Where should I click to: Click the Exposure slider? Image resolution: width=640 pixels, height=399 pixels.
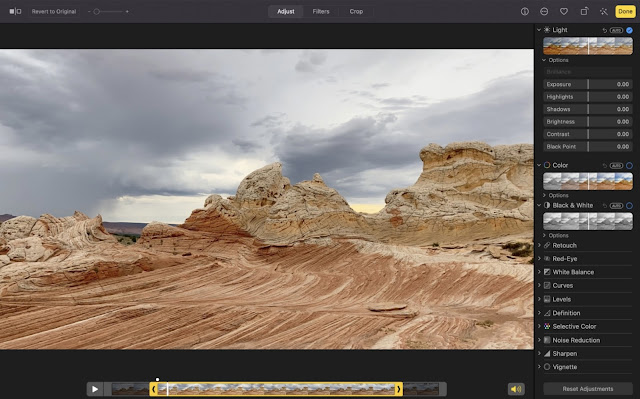(588, 84)
